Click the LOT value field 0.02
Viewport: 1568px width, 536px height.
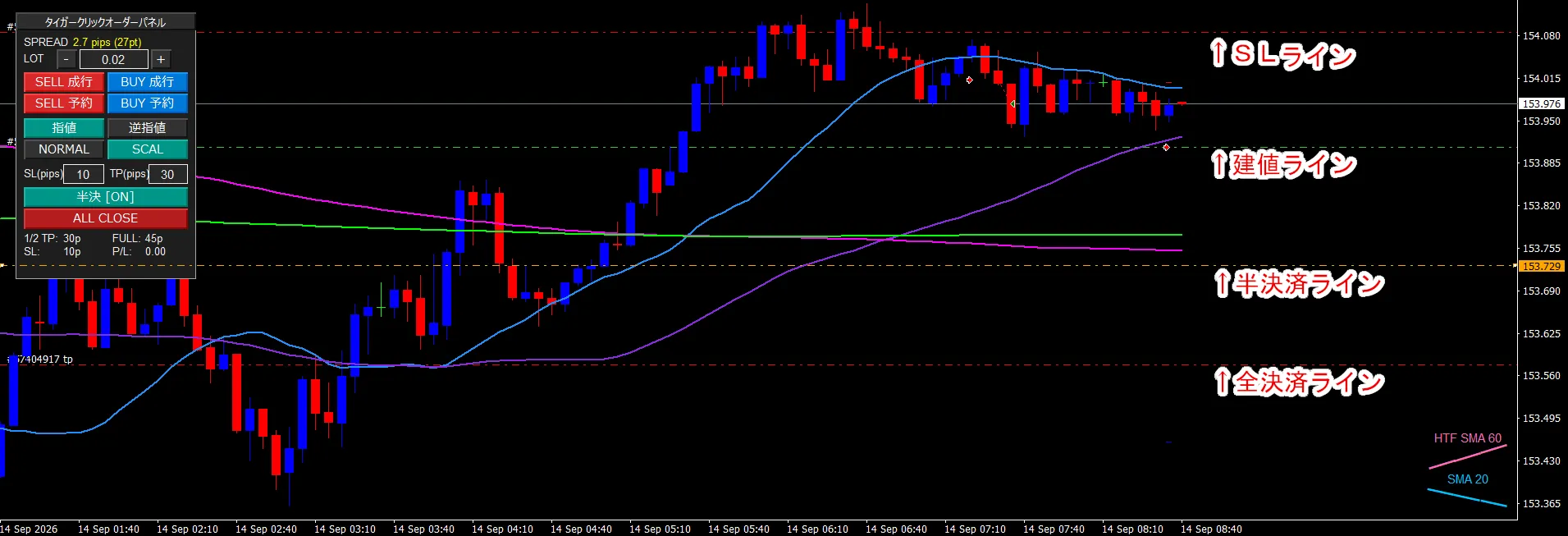coord(114,59)
